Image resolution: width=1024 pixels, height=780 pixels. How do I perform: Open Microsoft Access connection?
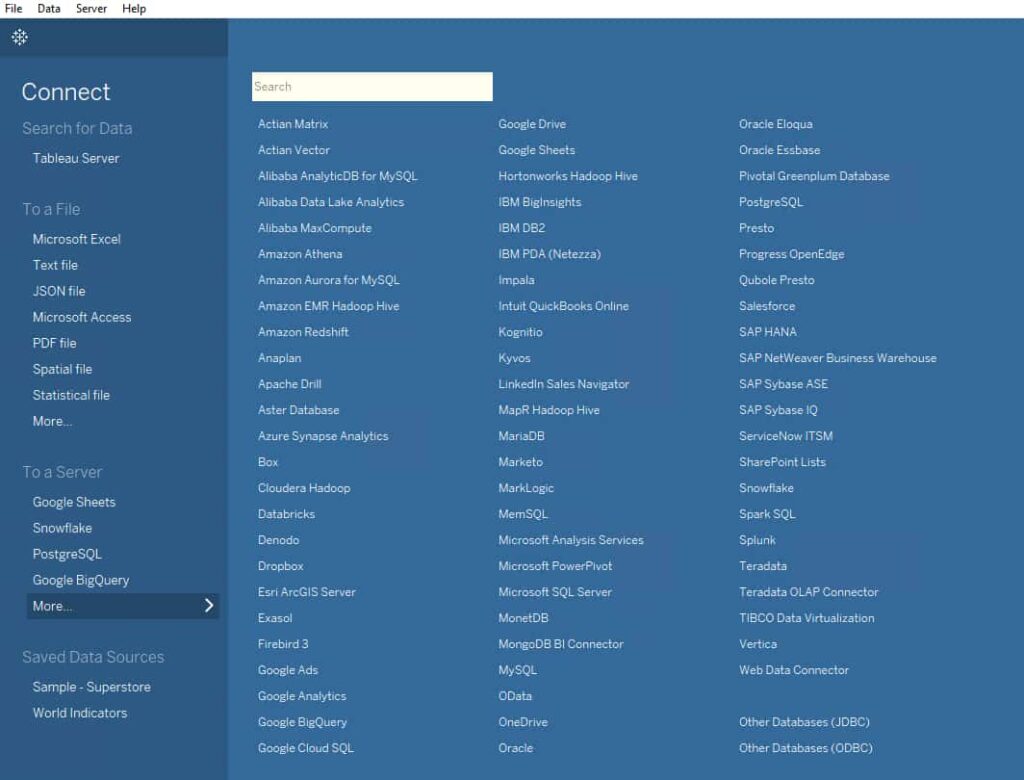click(x=82, y=317)
